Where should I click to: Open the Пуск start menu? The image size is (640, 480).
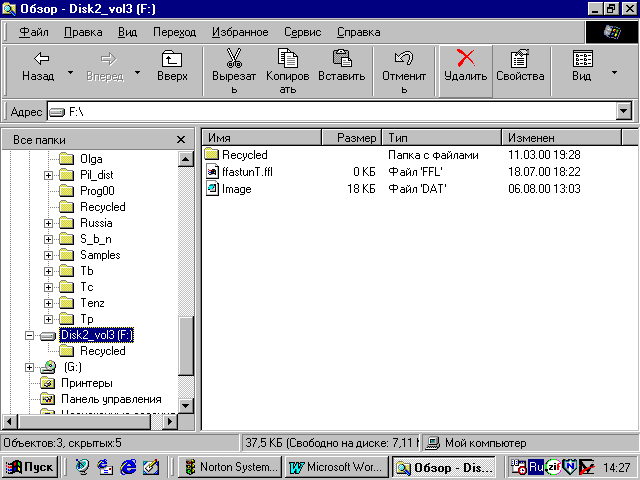click(x=29, y=467)
